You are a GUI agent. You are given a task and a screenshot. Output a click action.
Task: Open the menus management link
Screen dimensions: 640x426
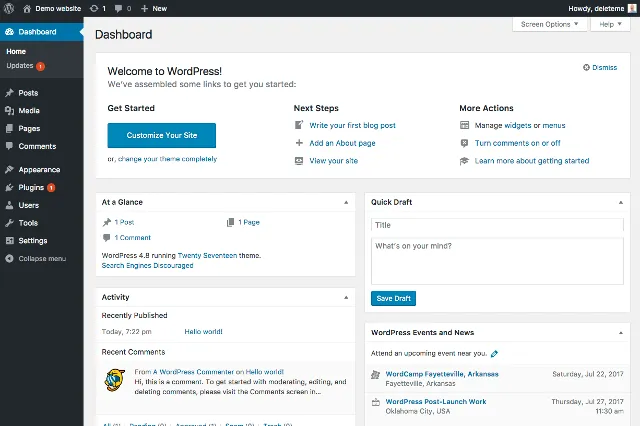[x=554, y=125]
